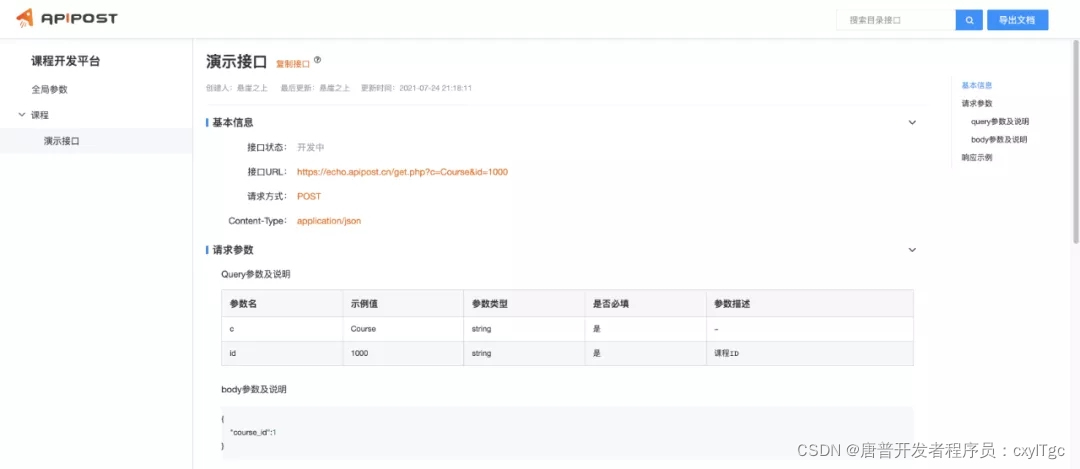Image resolution: width=1080 pixels, height=469 pixels.
Task: Click the search magnifier button
Action: coord(969,21)
